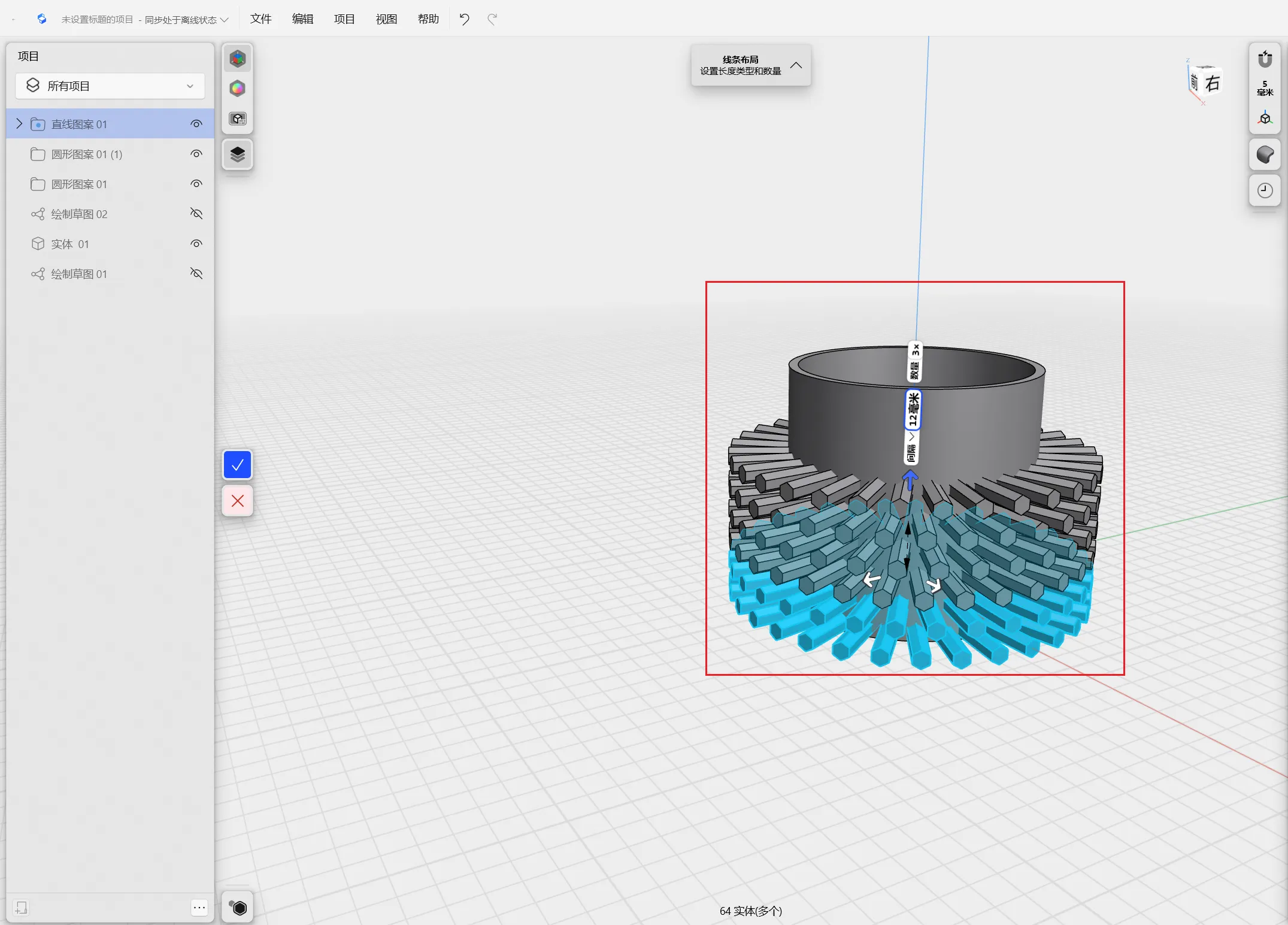Collapse the 线条布局 hint panel chevron
Viewport: 1288px width, 925px height.
click(796, 65)
